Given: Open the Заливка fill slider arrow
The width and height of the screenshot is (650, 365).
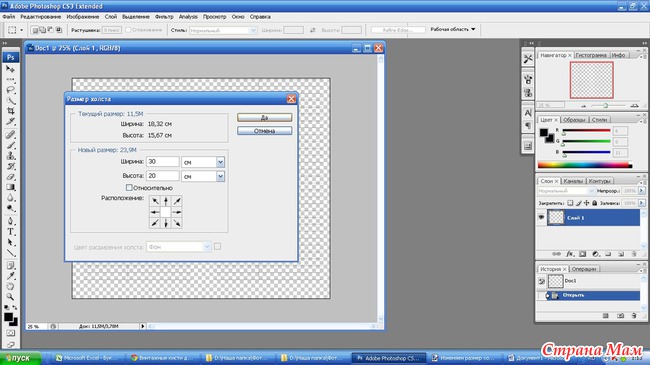Looking at the screenshot, I should [x=642, y=203].
